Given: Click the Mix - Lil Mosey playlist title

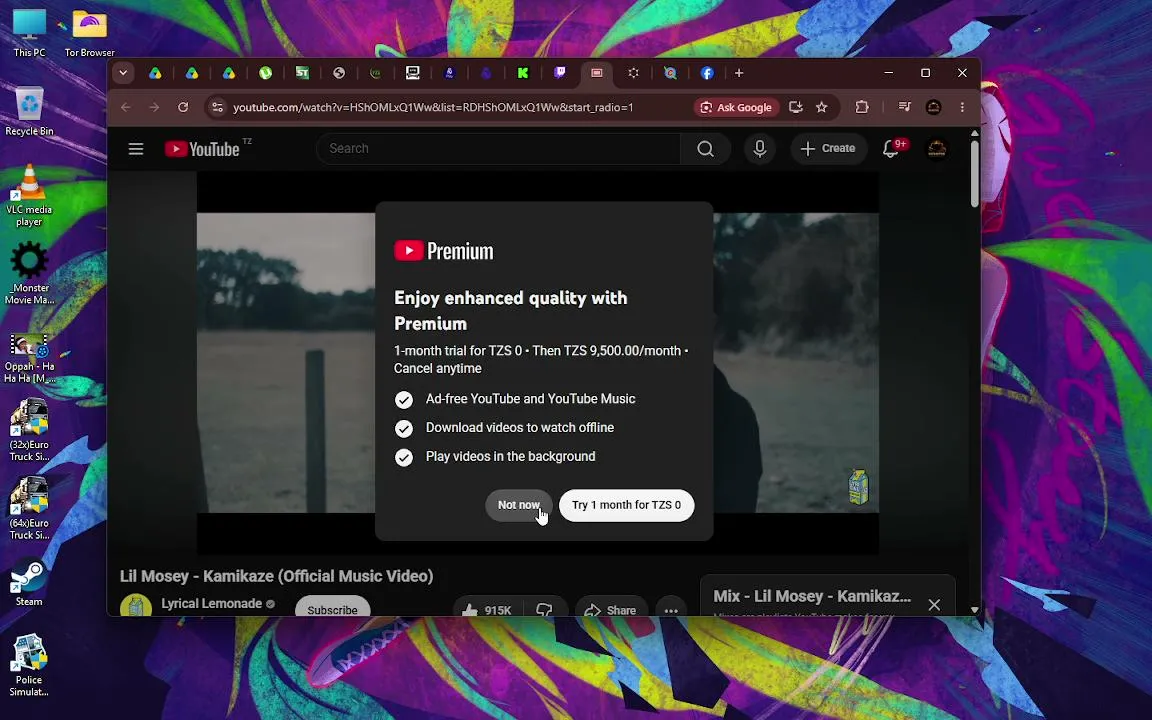Looking at the screenshot, I should pyautogui.click(x=812, y=597).
